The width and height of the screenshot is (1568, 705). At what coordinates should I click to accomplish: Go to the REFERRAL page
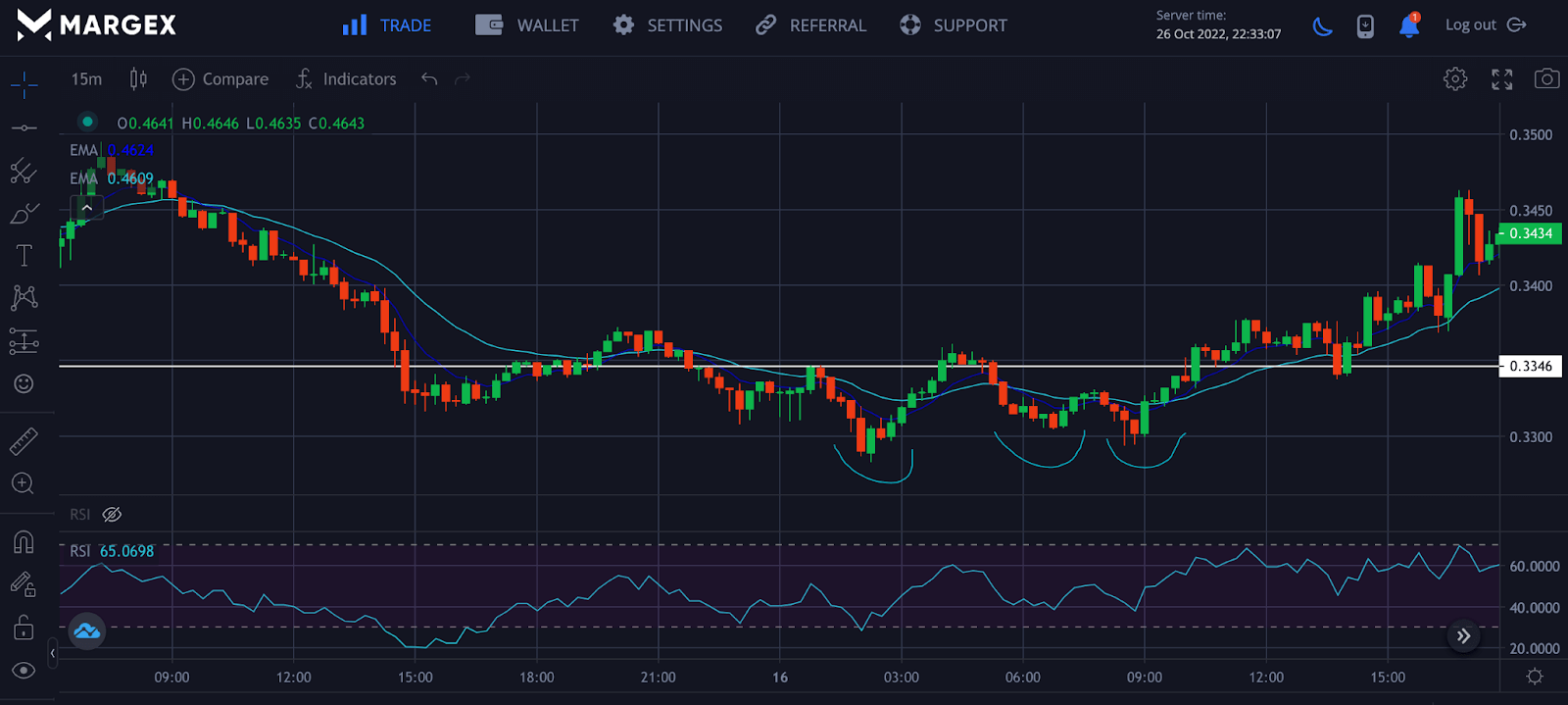(x=810, y=25)
